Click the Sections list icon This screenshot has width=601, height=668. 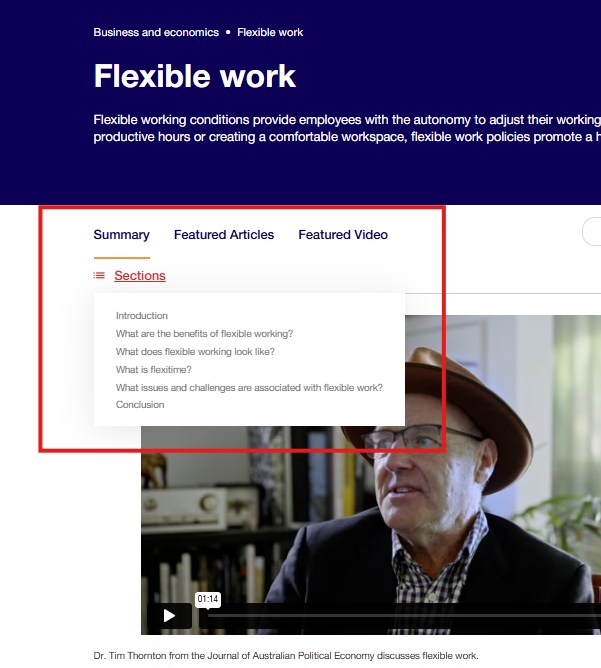point(99,276)
